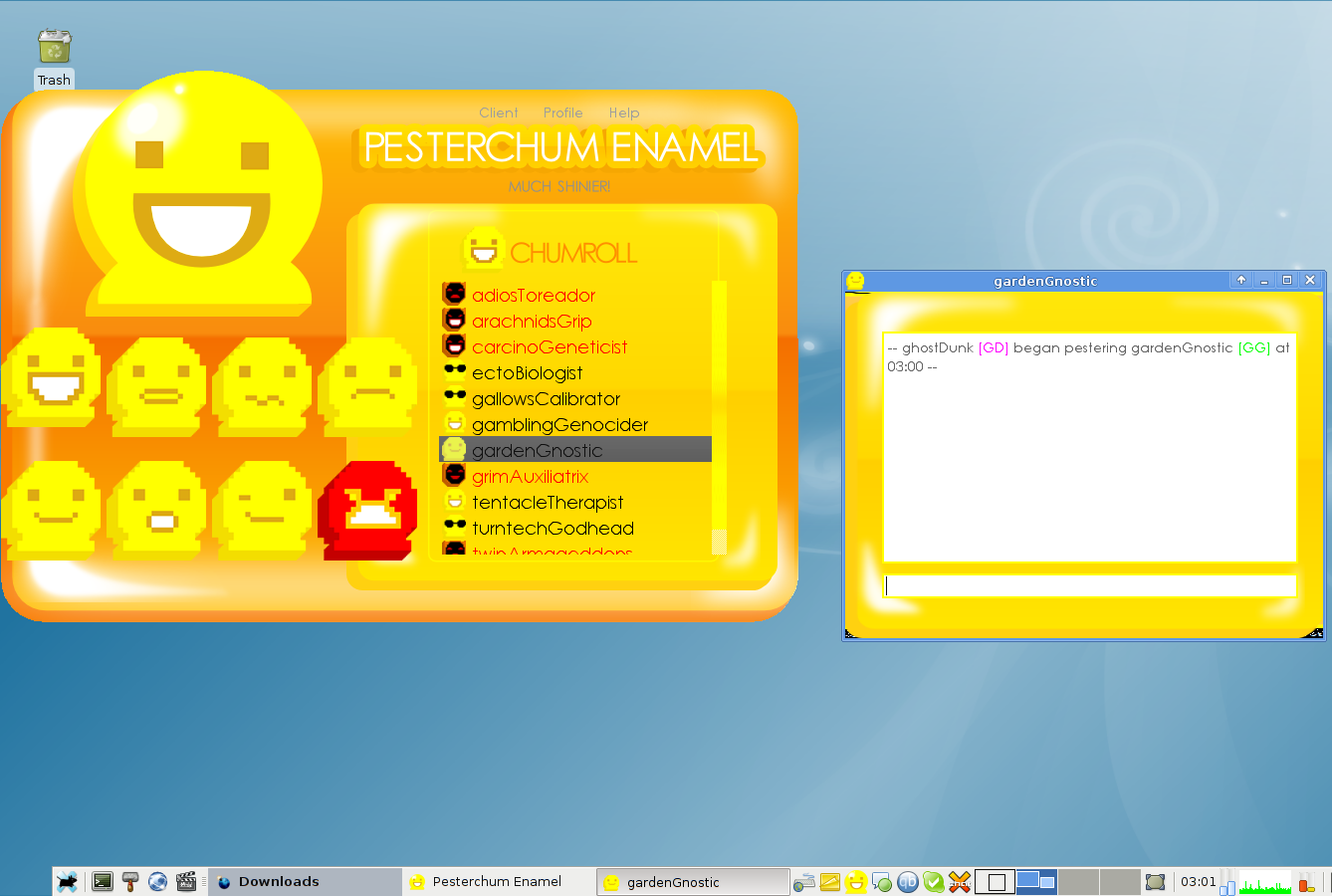
Task: Click the simple smile mood face
Action: point(55,510)
